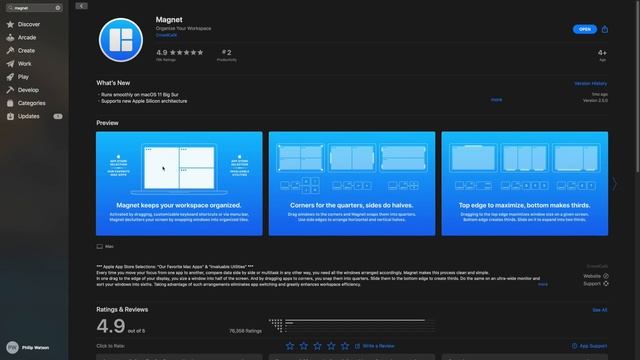Click the Arcade joystick icon

point(10,38)
